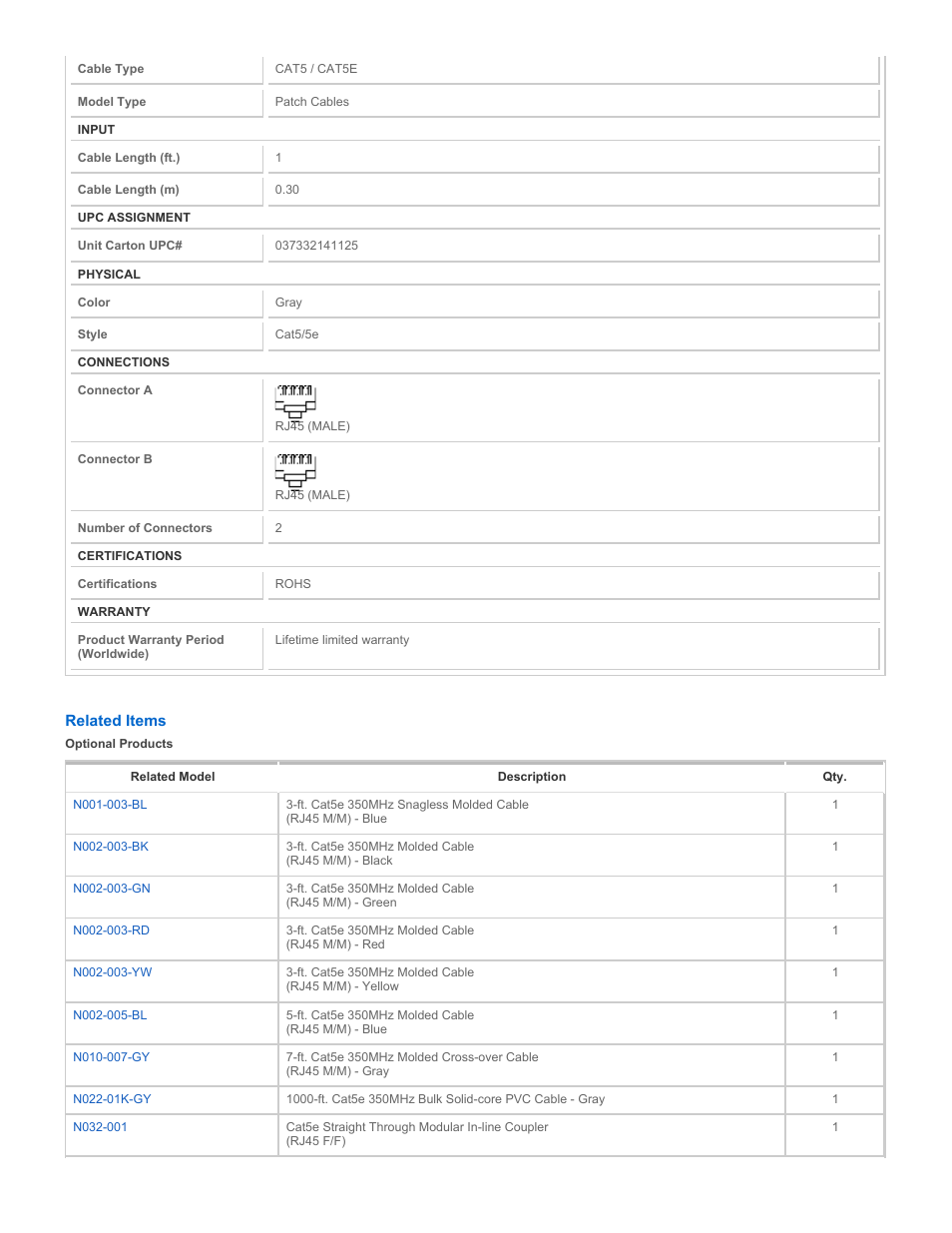Image resolution: width=952 pixels, height=1233 pixels.
Task: Open the N002-005-BL related model link
Action: 110,1015
